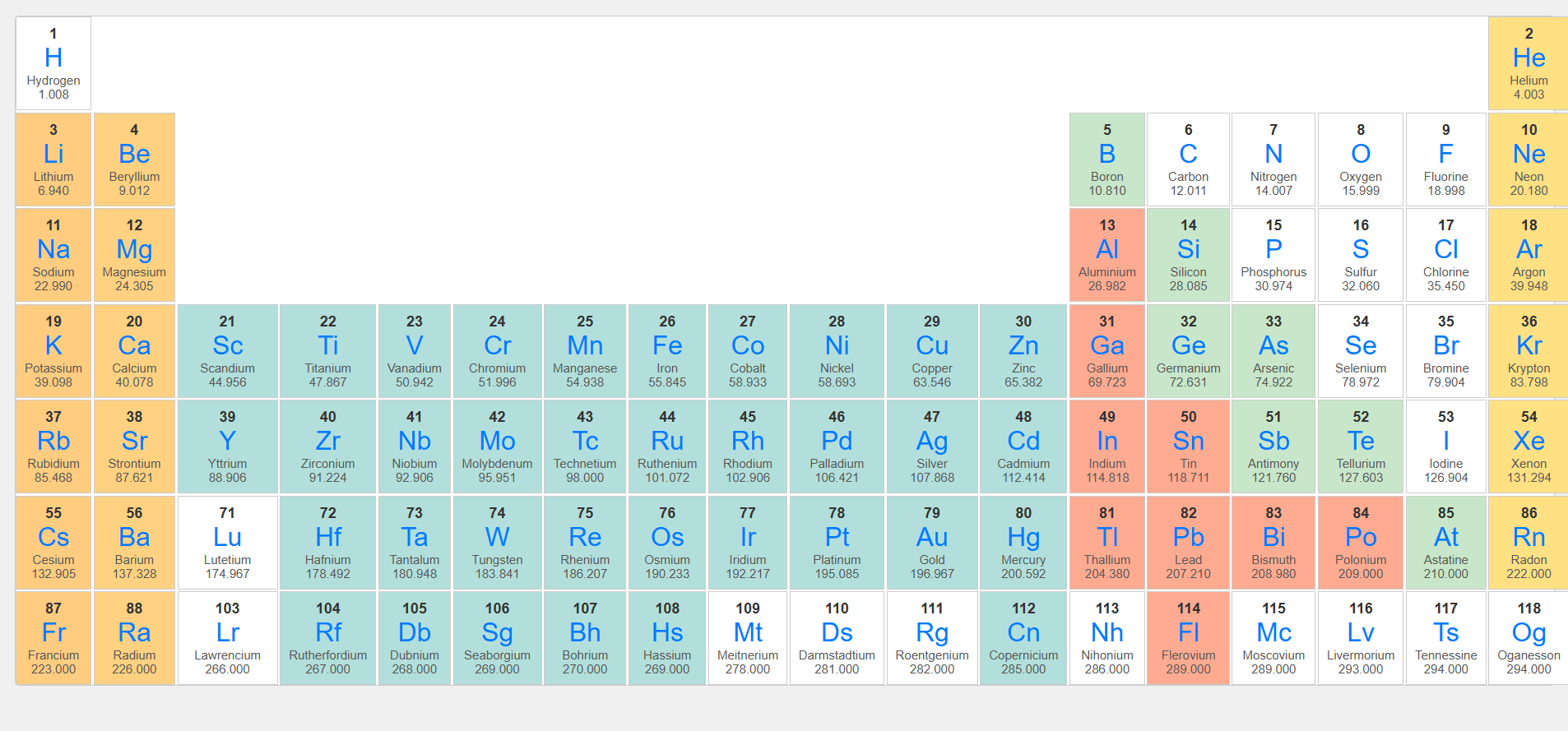Click the Oganesson element tile
The height and width of the screenshot is (731, 1568).
pyautogui.click(x=1529, y=638)
